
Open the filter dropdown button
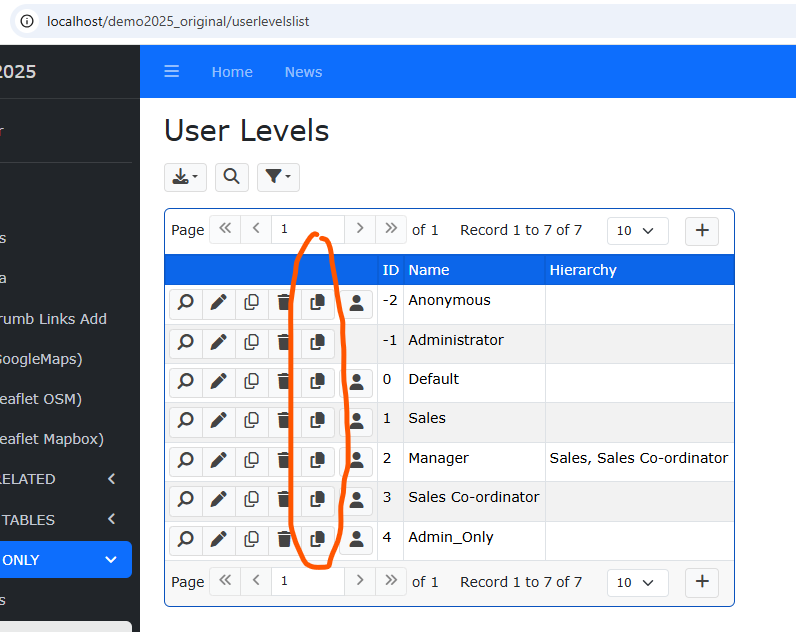pos(278,177)
